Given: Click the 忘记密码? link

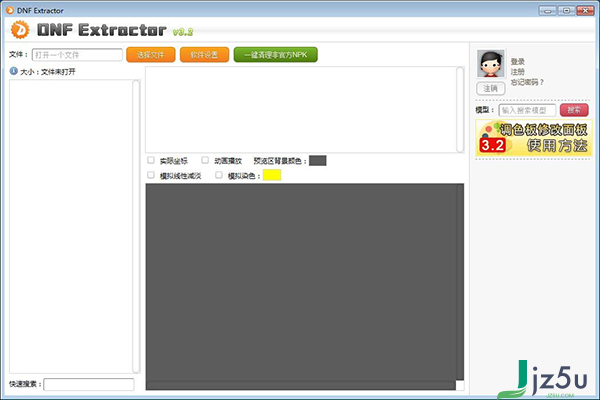Looking at the screenshot, I should click(526, 82).
